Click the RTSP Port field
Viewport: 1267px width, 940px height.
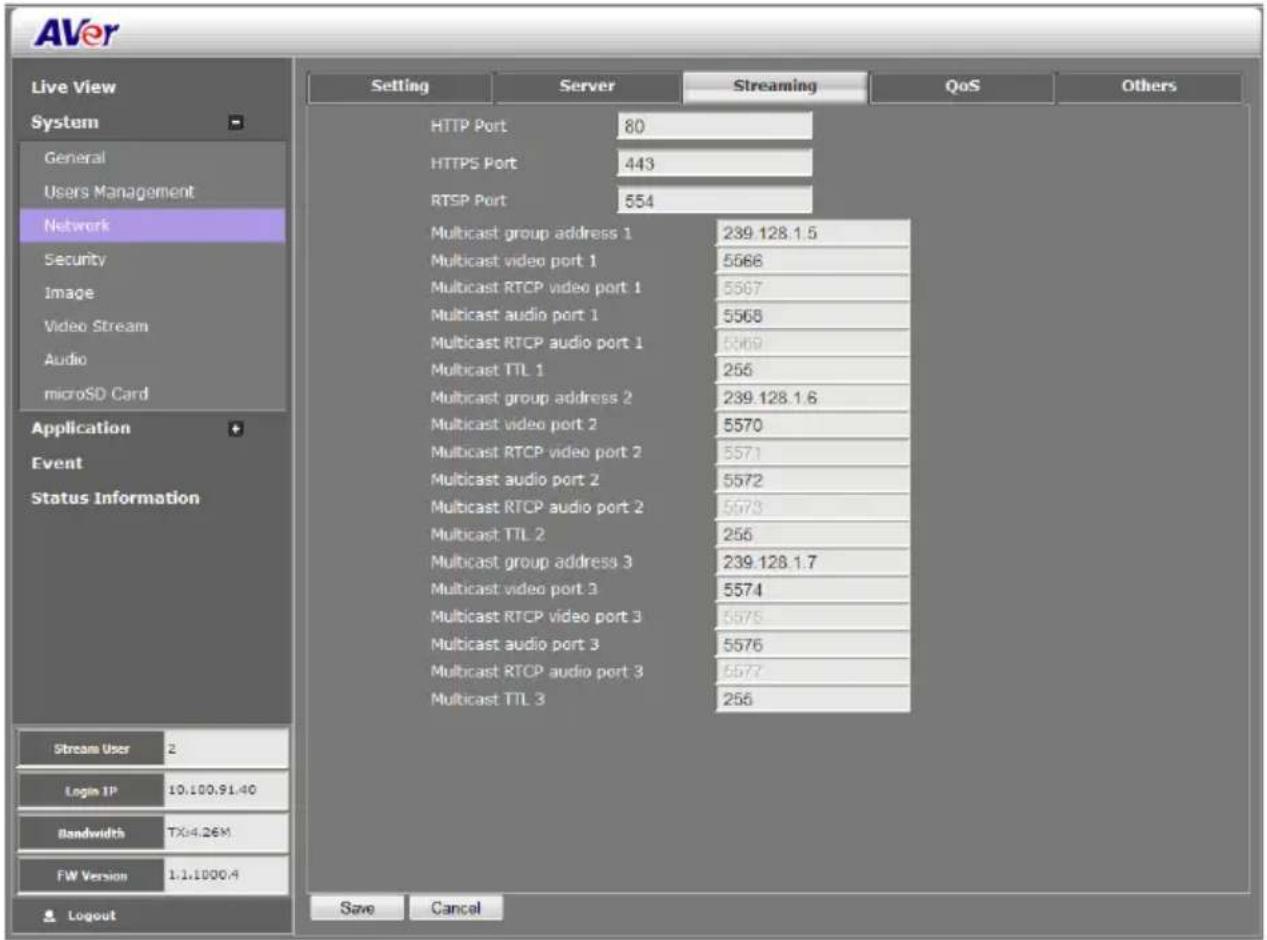tap(715, 200)
